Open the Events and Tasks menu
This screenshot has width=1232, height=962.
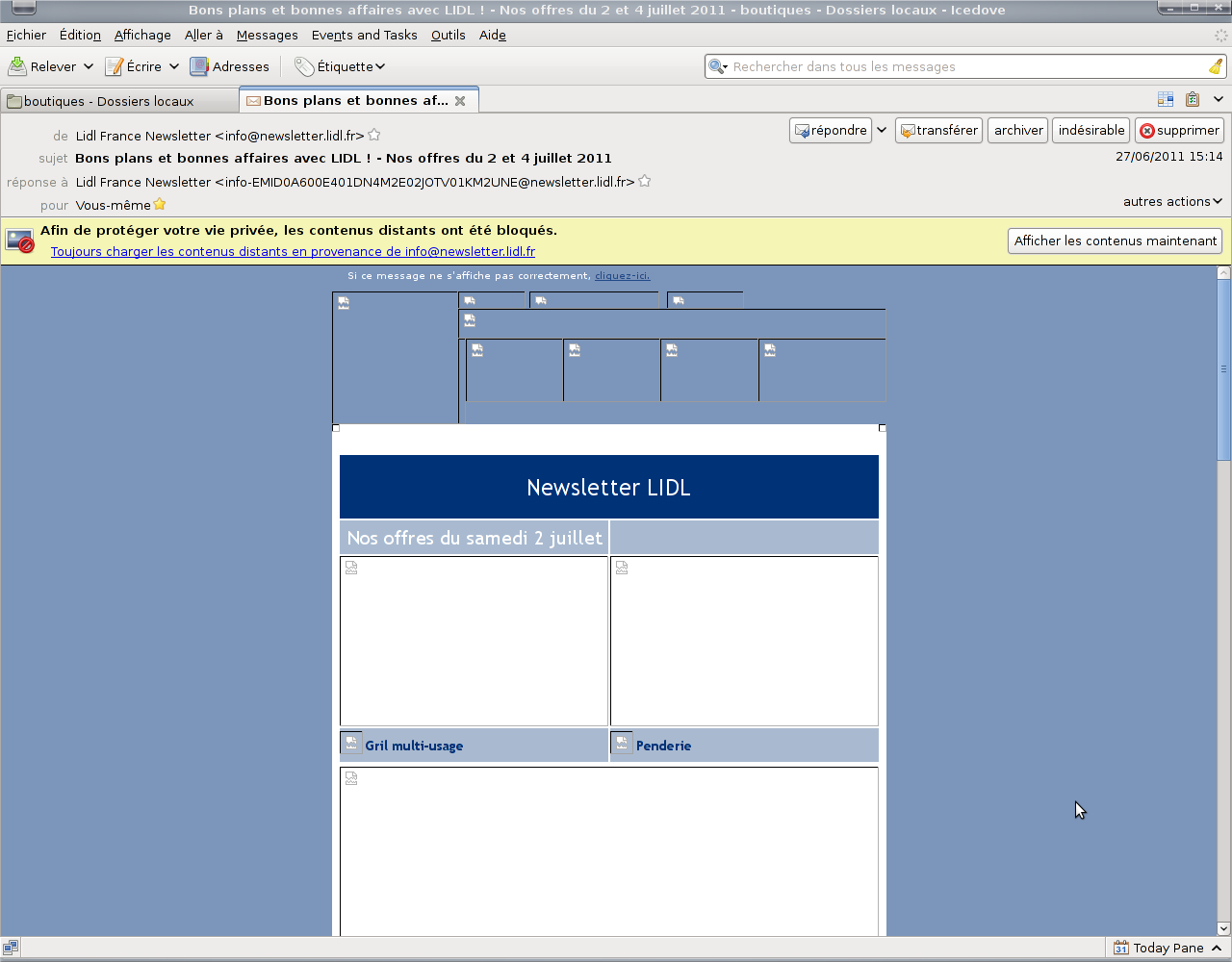click(365, 35)
